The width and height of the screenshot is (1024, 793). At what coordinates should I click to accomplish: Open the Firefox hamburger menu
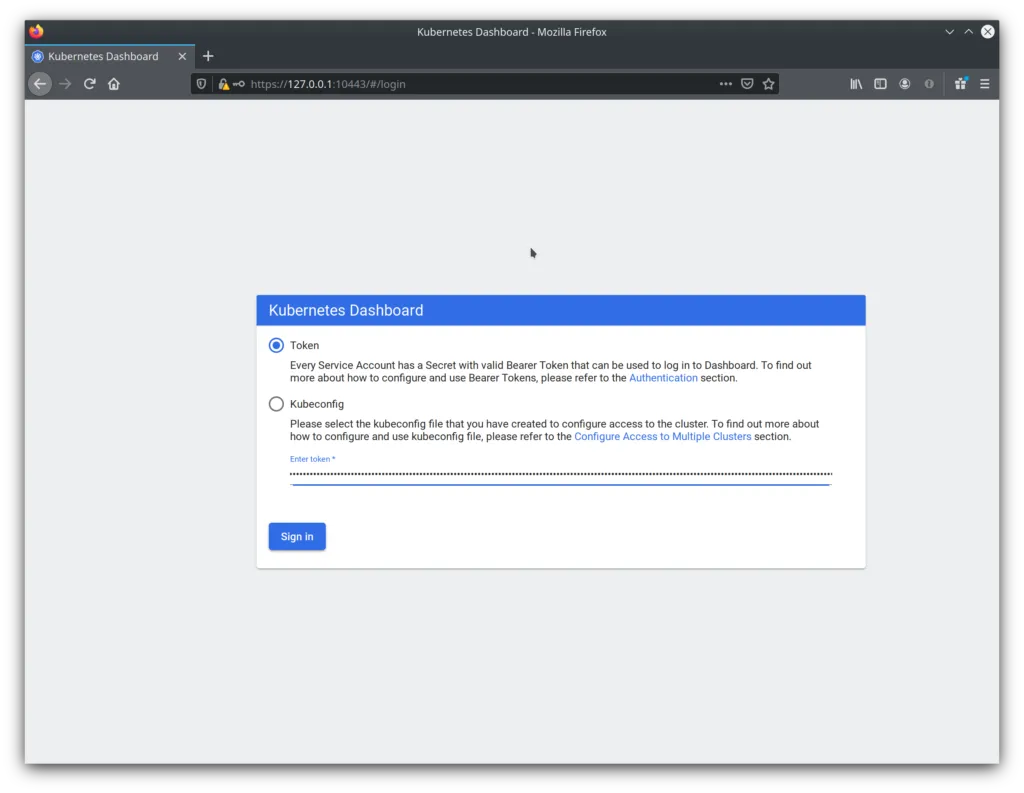(984, 84)
